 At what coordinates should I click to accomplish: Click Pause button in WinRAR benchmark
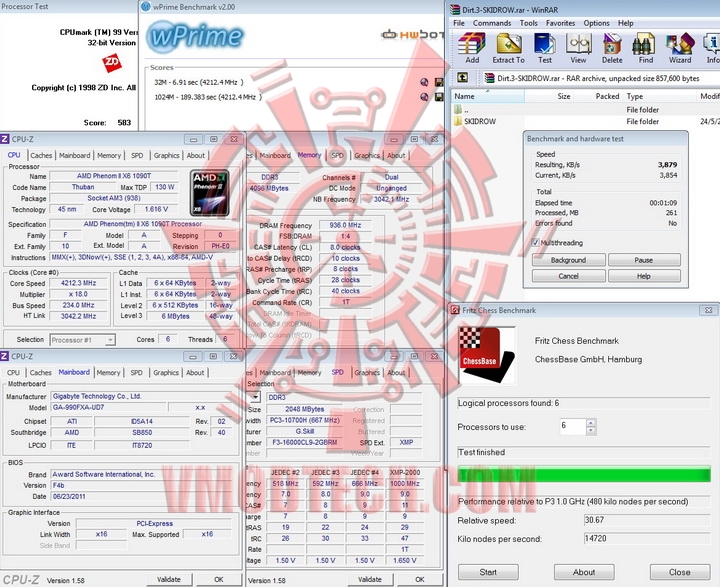(x=644, y=260)
